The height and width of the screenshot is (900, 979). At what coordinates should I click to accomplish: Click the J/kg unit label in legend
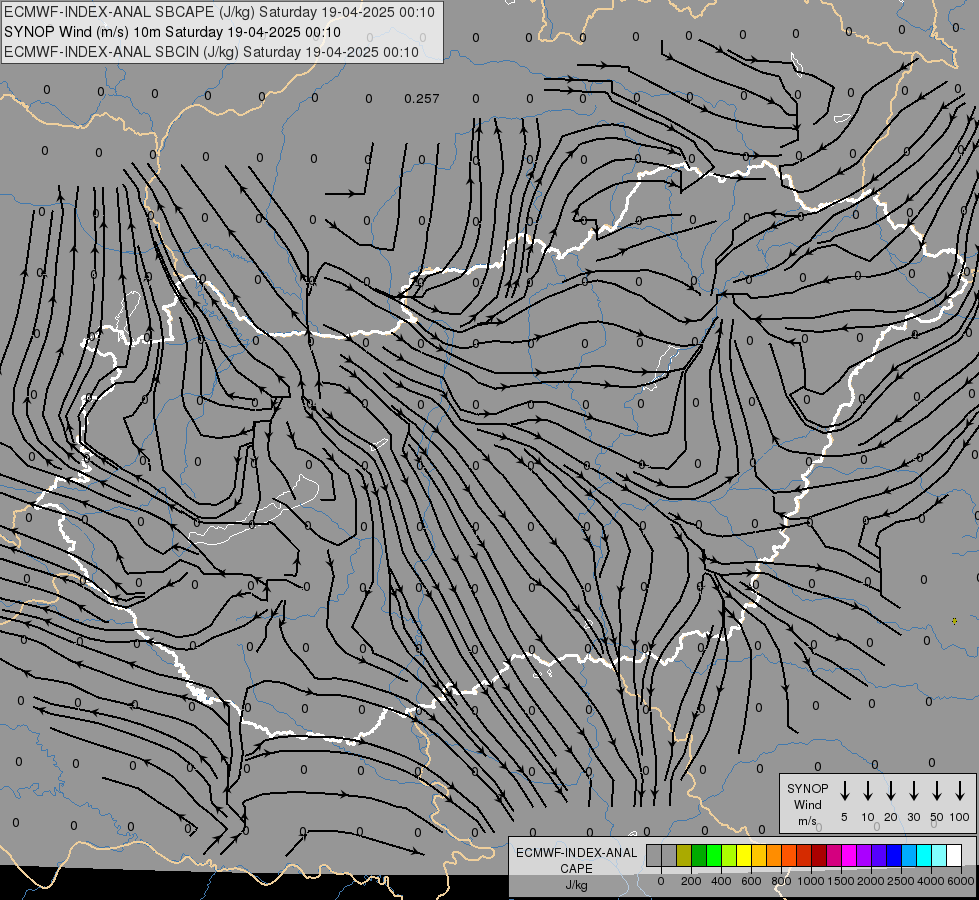576,885
